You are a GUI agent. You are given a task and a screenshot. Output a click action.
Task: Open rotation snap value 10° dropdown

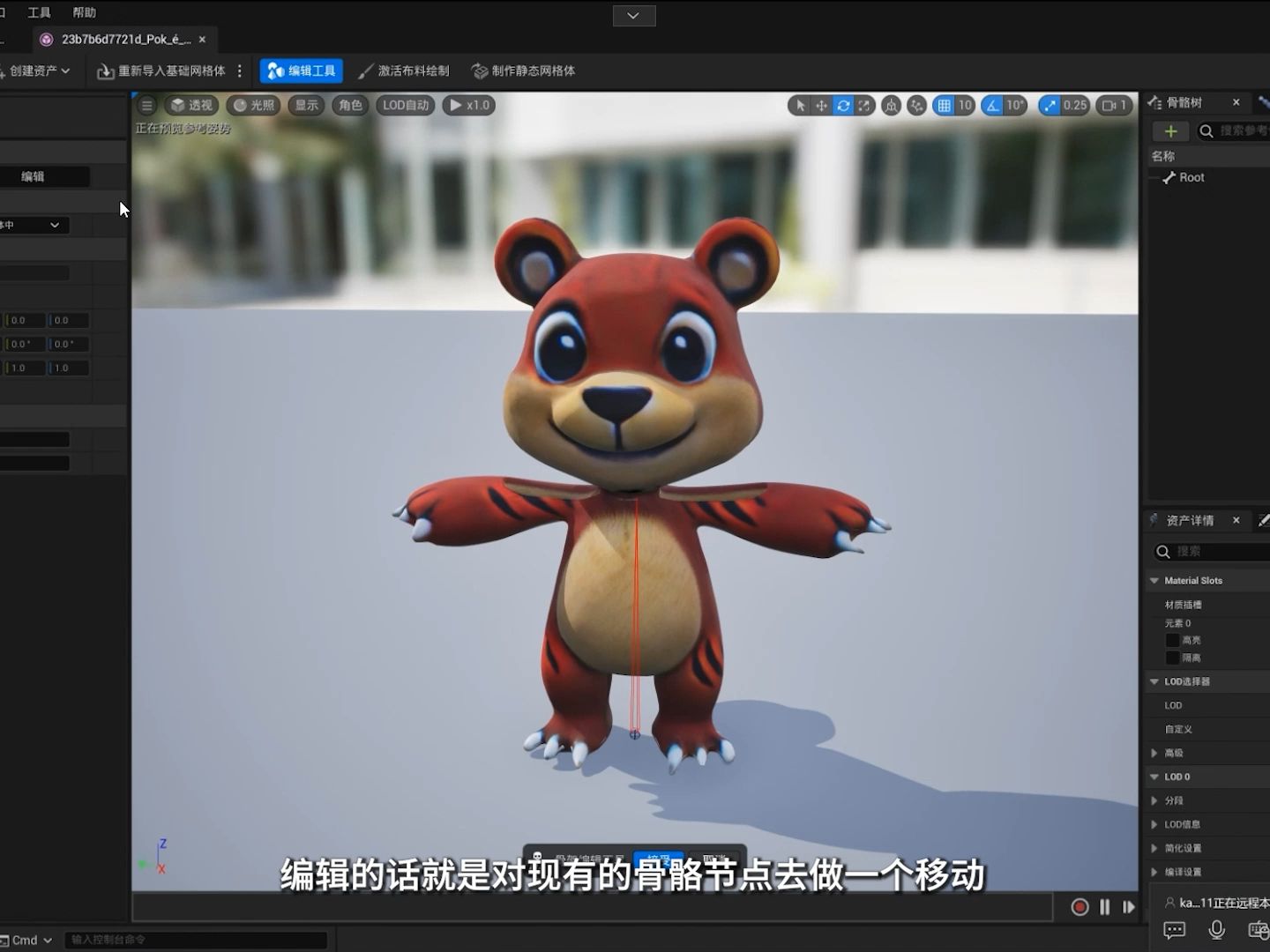click(1015, 106)
